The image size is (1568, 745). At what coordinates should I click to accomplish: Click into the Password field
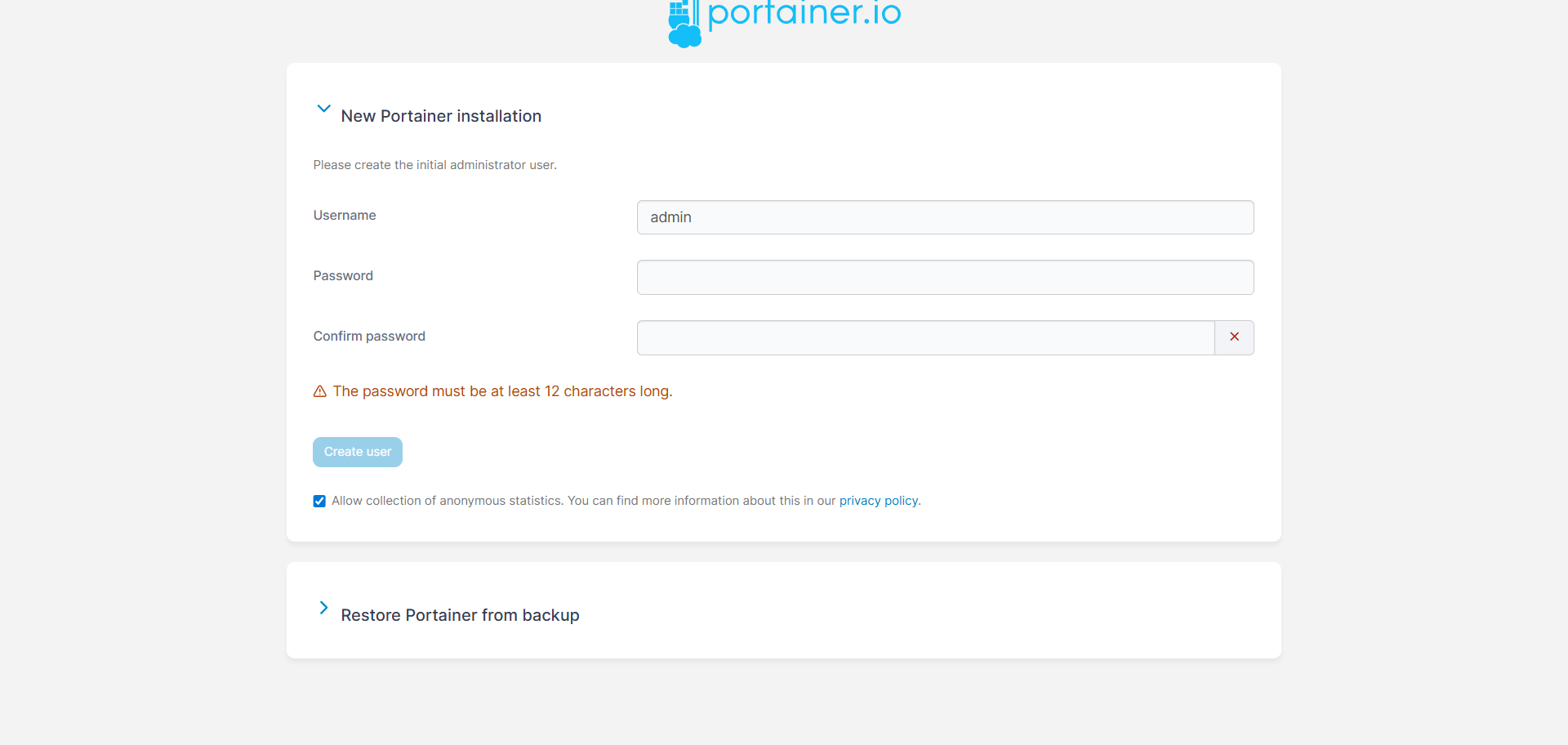(x=945, y=278)
